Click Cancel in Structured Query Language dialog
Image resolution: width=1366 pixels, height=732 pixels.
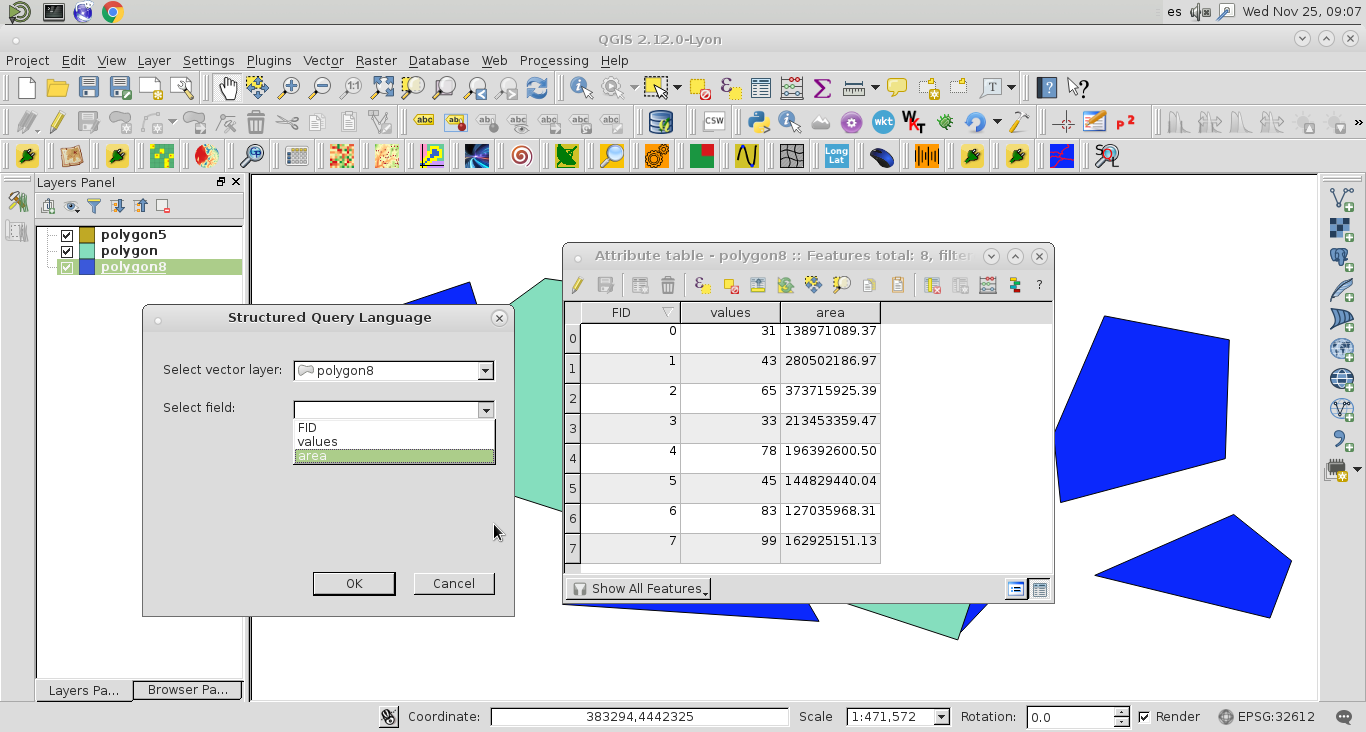454,584
